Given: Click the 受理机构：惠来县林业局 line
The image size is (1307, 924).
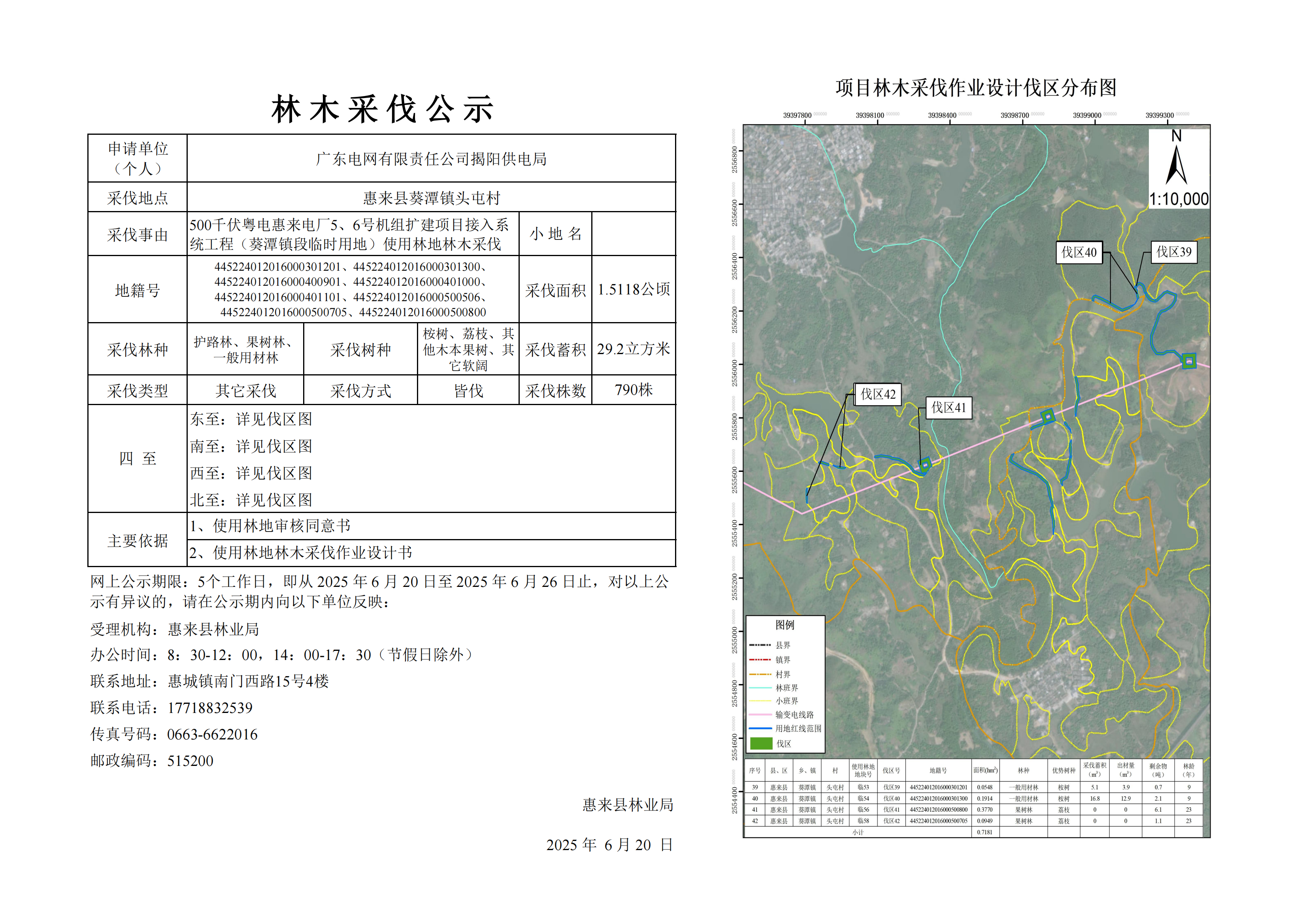Looking at the screenshot, I should [175, 629].
